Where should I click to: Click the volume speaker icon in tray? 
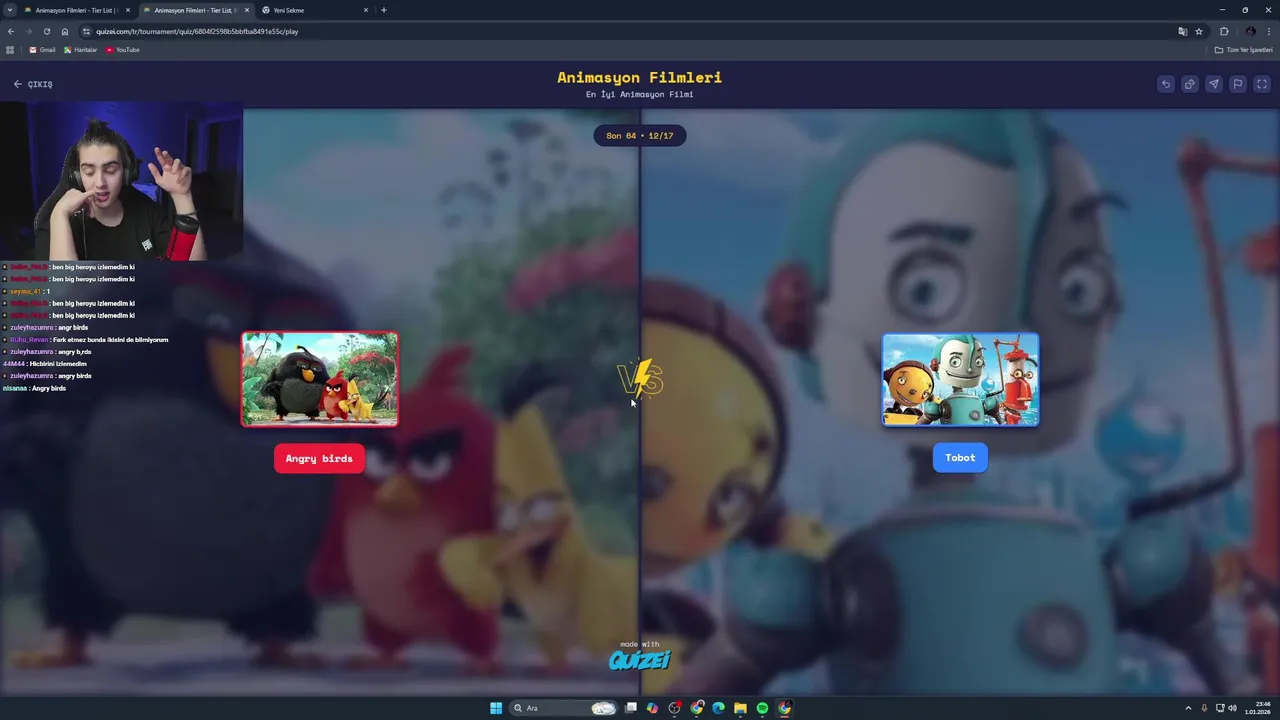pyautogui.click(x=1232, y=708)
